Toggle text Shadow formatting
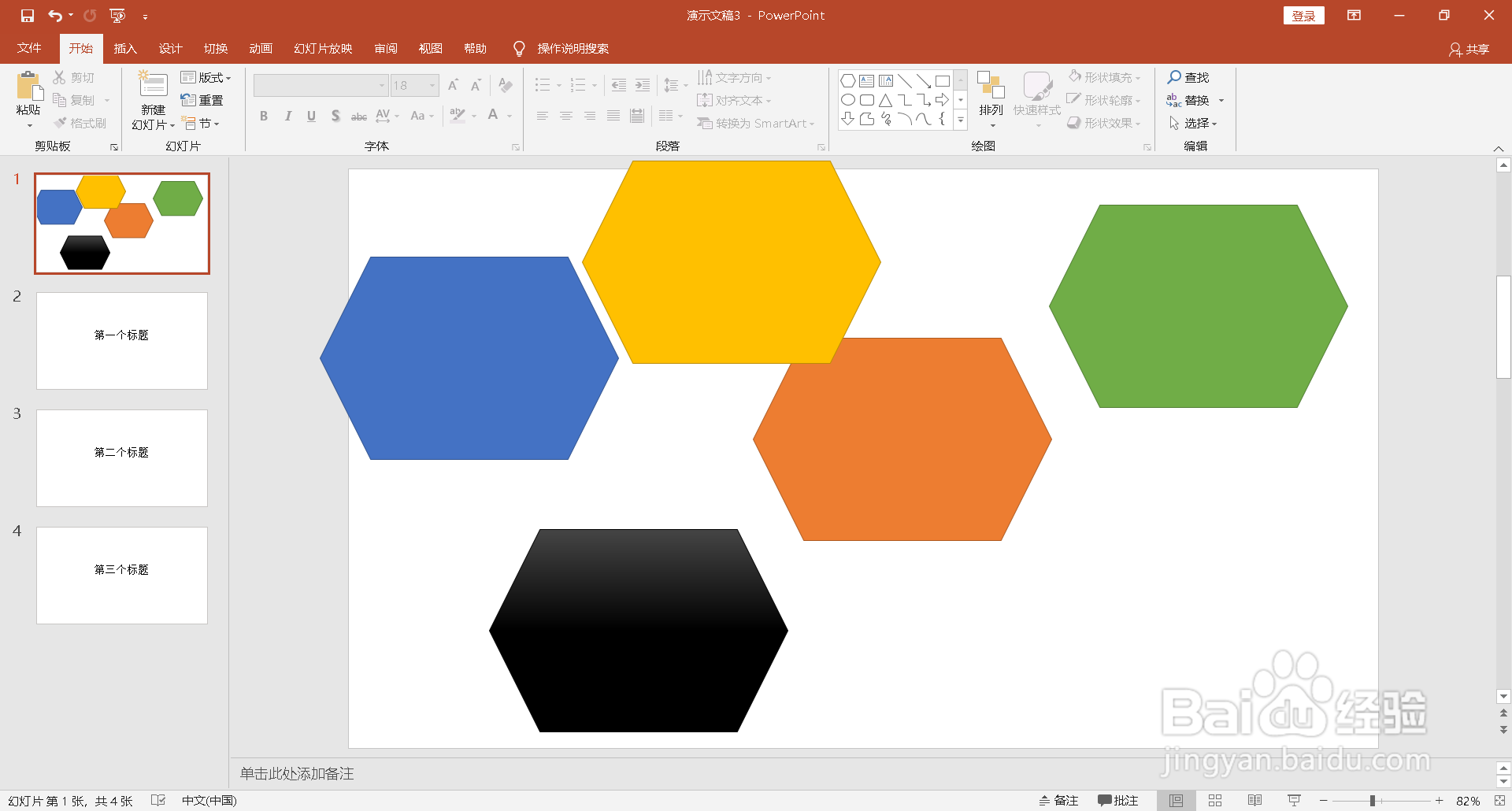 click(x=335, y=116)
